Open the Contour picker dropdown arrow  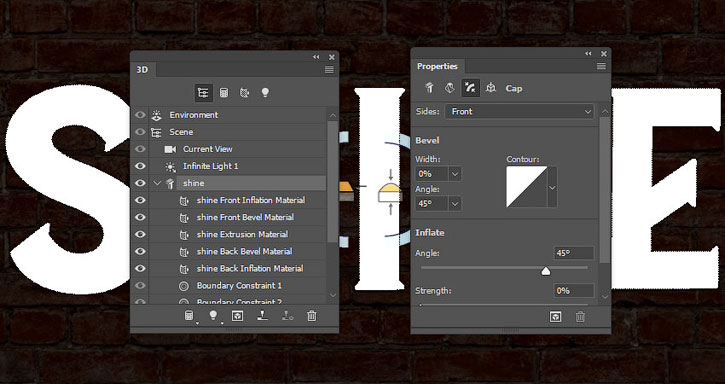pyautogui.click(x=552, y=187)
